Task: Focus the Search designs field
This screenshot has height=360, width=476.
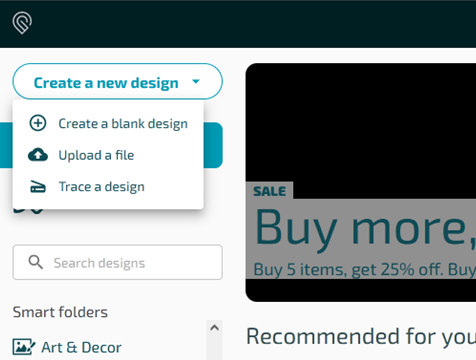Action: click(x=117, y=262)
